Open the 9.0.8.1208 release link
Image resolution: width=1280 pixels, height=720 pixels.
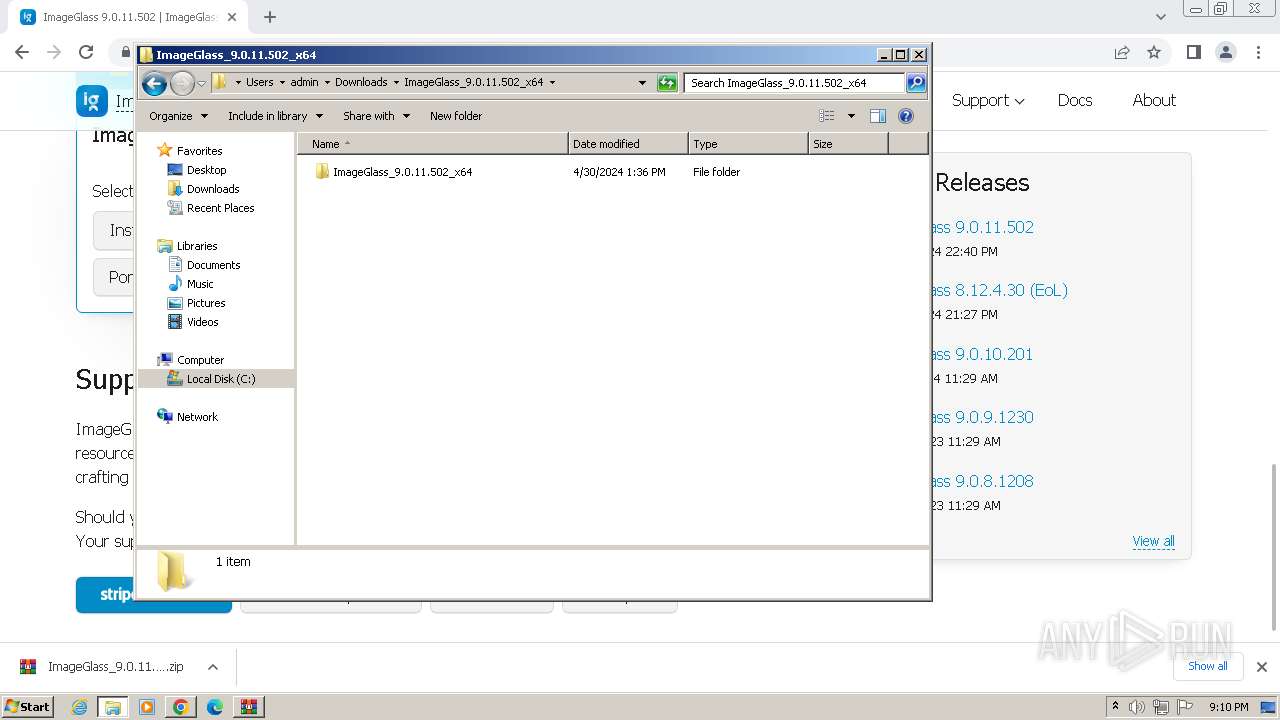pyautogui.click(x=982, y=481)
